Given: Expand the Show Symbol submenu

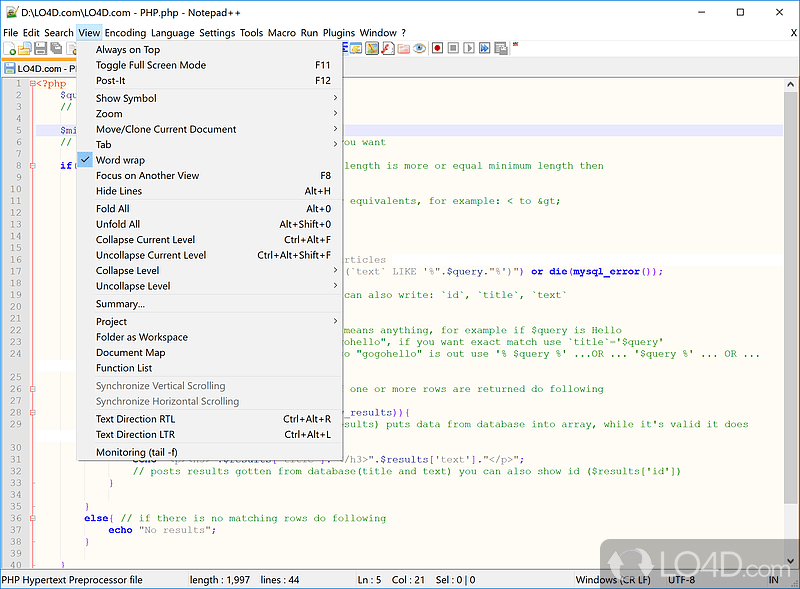Looking at the screenshot, I should coord(209,98).
